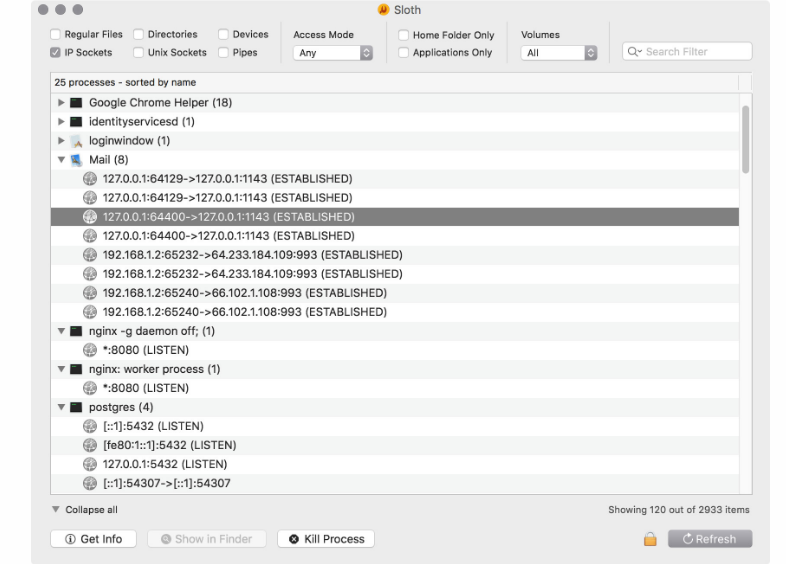This screenshot has height=564, width=786.
Task: Uncheck the IP Sockets checkbox
Action: (x=55, y=53)
